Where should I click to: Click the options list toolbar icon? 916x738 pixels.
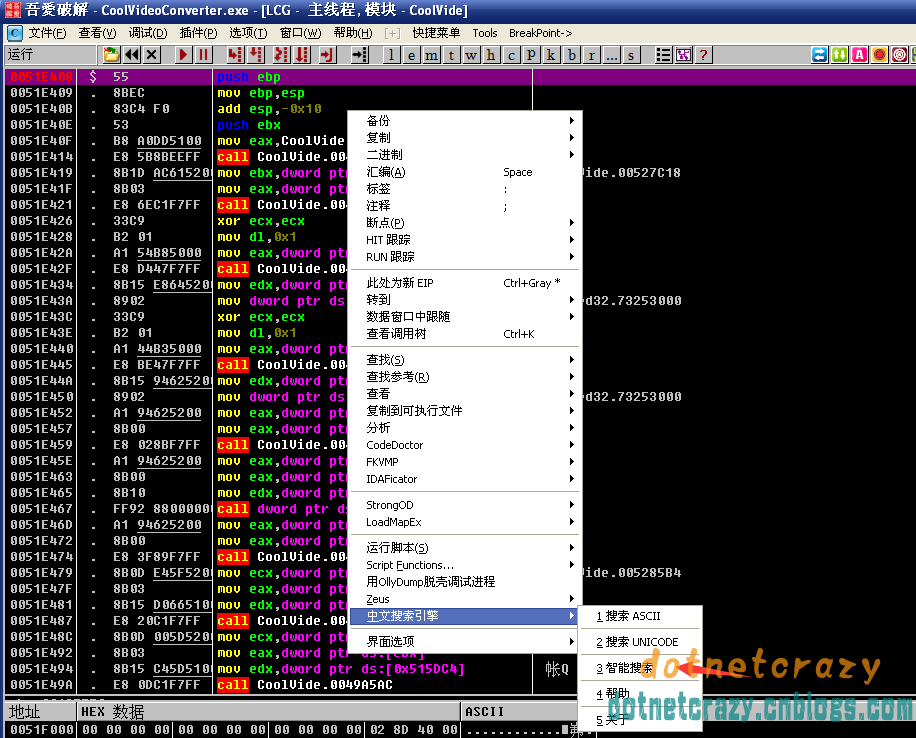pos(663,55)
